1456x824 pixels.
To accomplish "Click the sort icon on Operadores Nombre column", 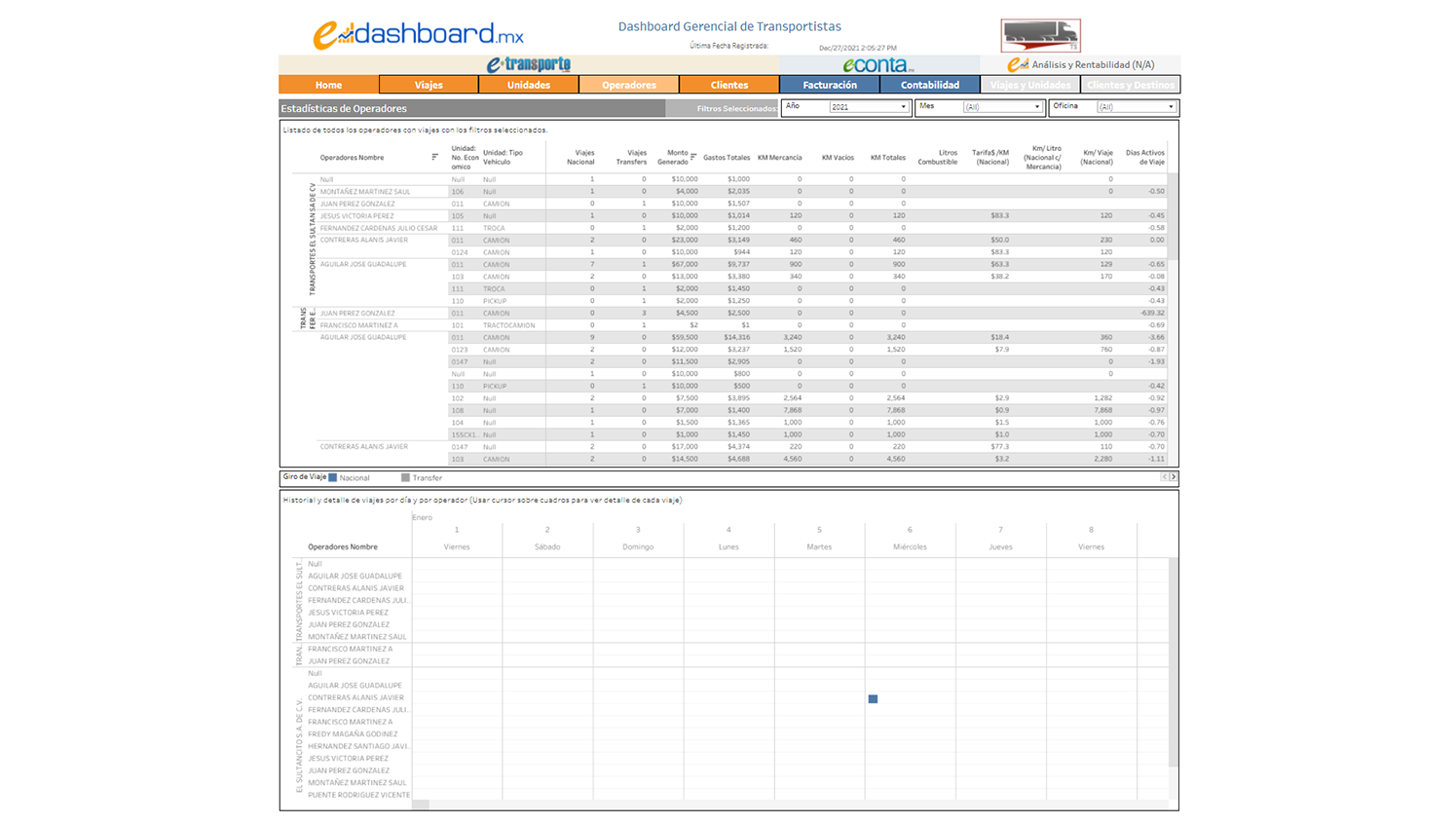I will [434, 156].
